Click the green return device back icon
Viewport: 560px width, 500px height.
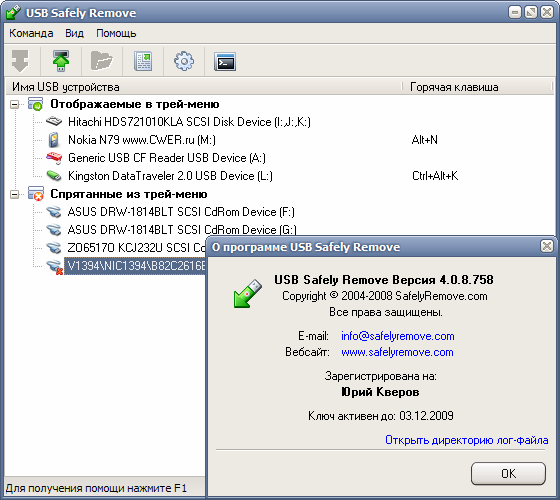coord(61,61)
